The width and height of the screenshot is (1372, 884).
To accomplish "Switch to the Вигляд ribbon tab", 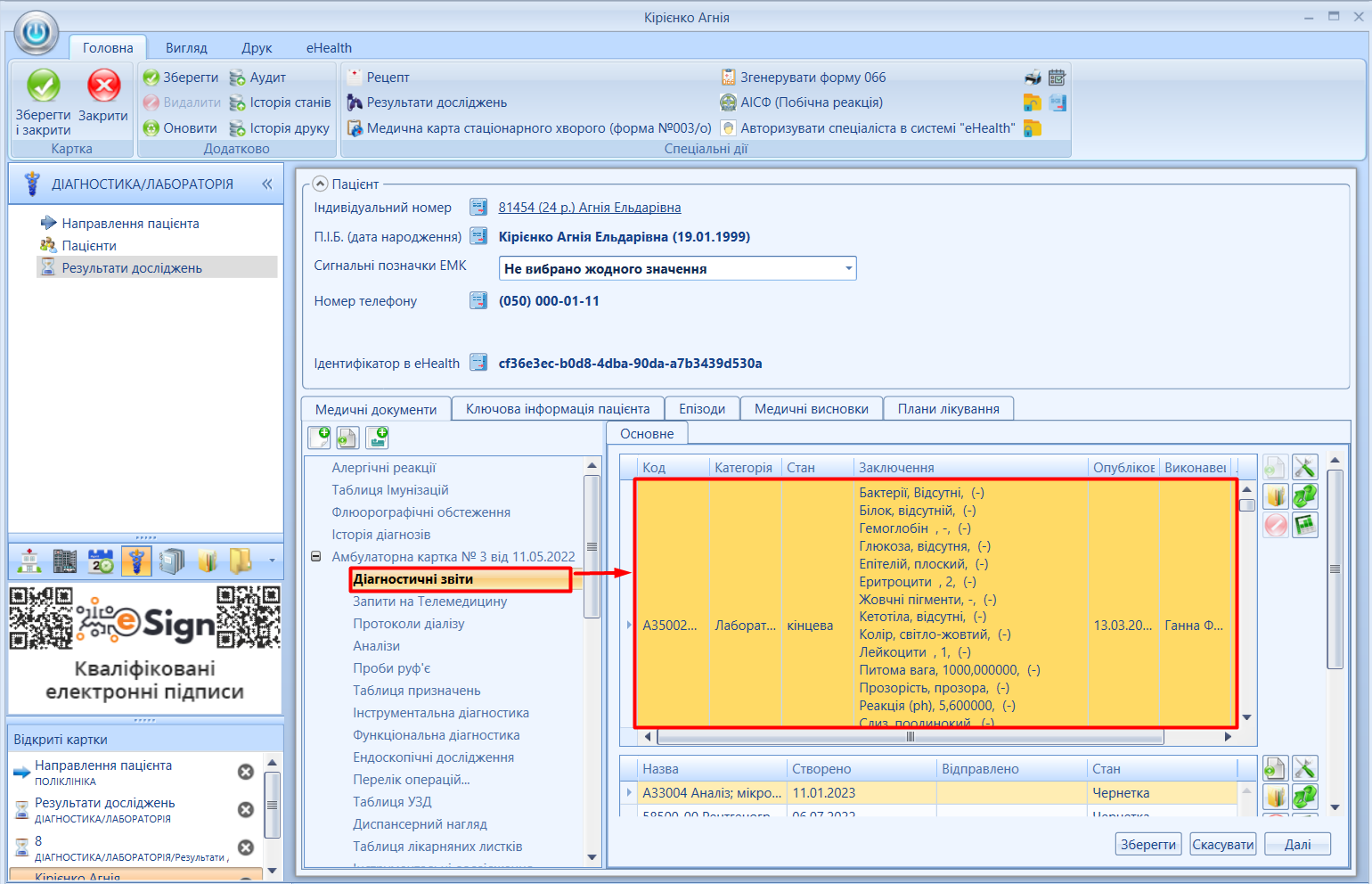I will click(186, 48).
